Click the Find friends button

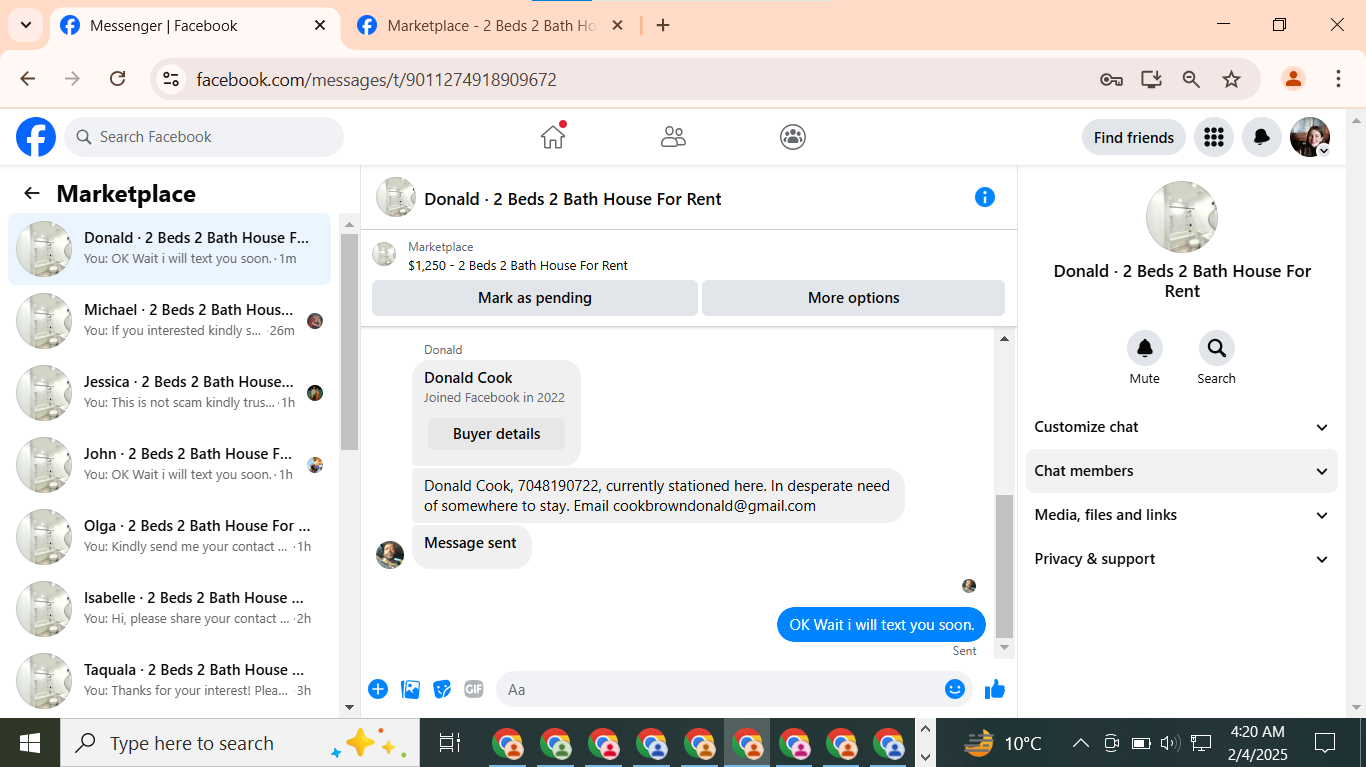click(1134, 137)
